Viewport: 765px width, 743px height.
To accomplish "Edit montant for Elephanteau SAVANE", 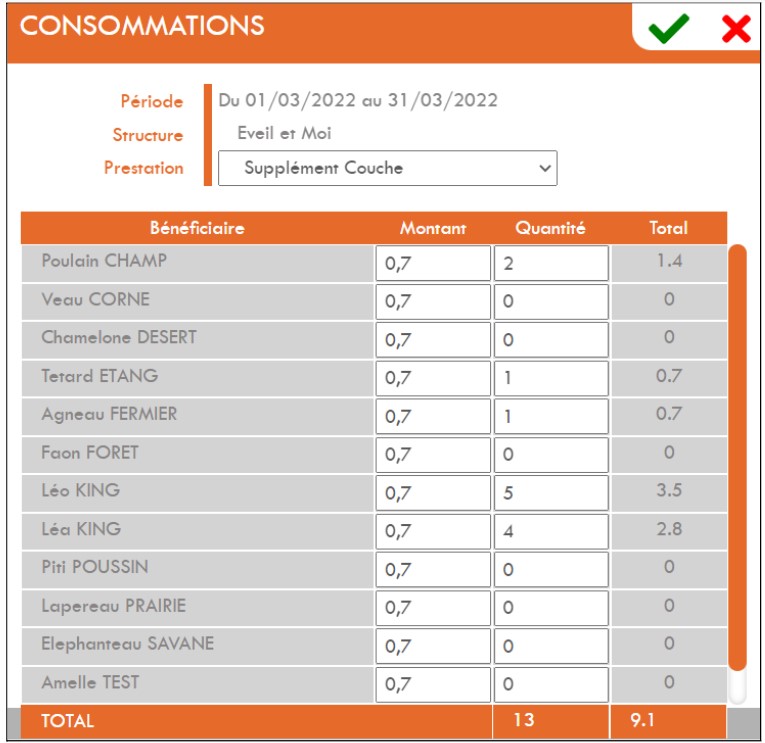I will click(433, 646).
